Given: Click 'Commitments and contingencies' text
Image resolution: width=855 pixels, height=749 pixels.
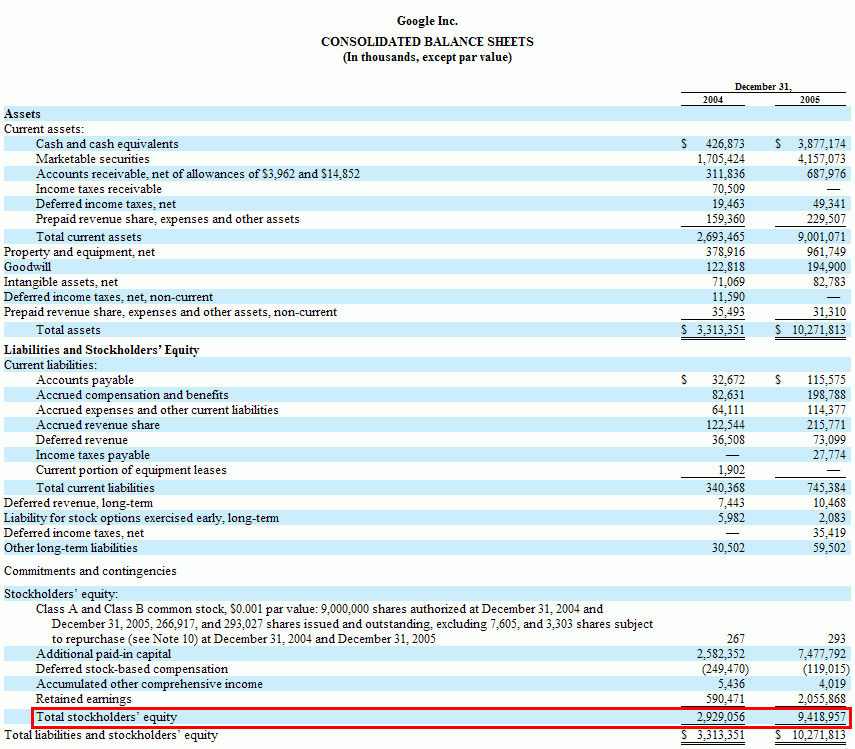Looking at the screenshot, I should click(x=90, y=571).
